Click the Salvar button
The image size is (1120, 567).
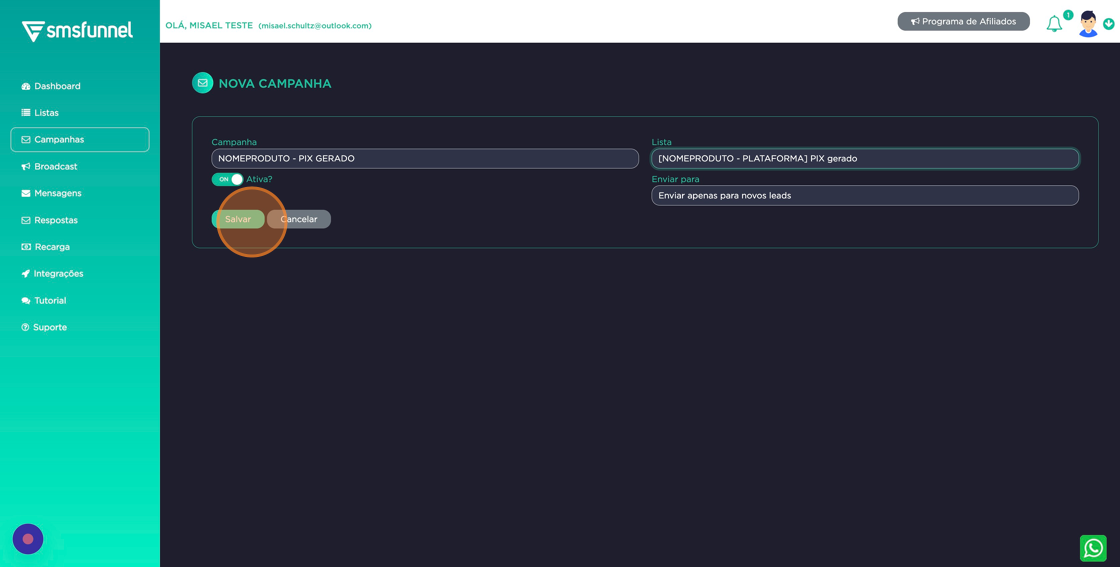click(x=238, y=219)
